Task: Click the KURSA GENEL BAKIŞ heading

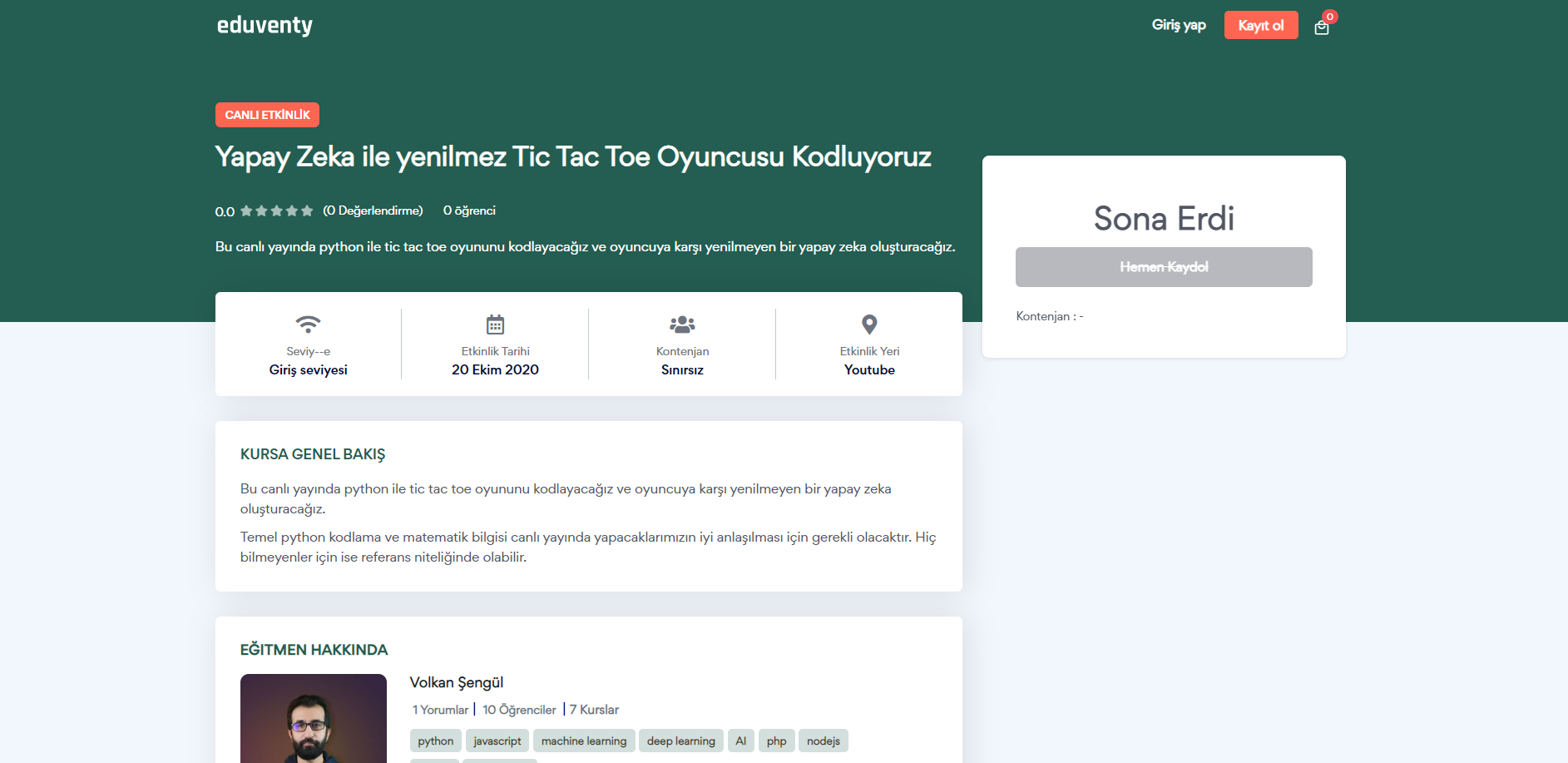Action: [x=313, y=454]
